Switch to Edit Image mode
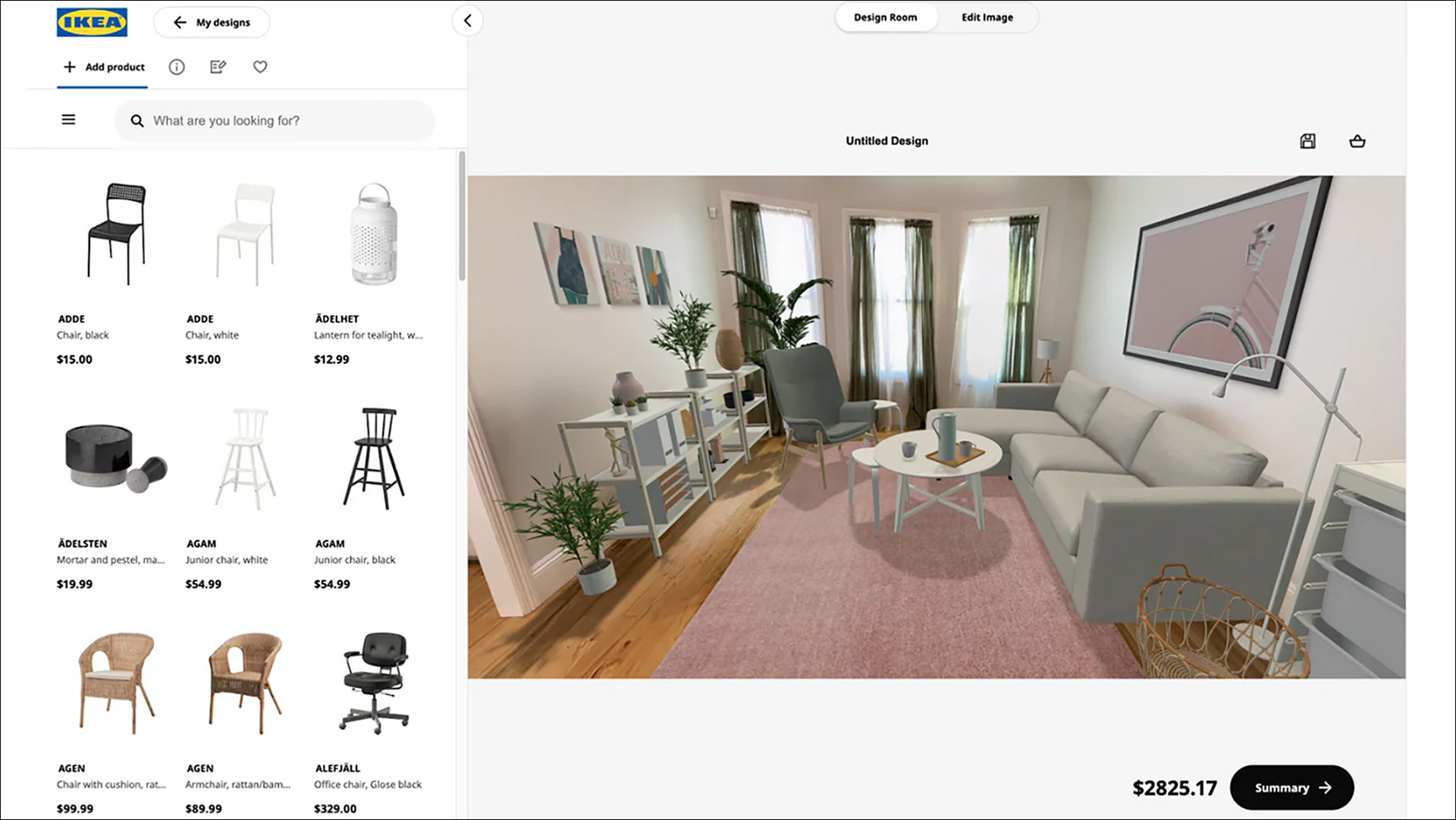Screen dimensions: 1456x820 coord(987,17)
